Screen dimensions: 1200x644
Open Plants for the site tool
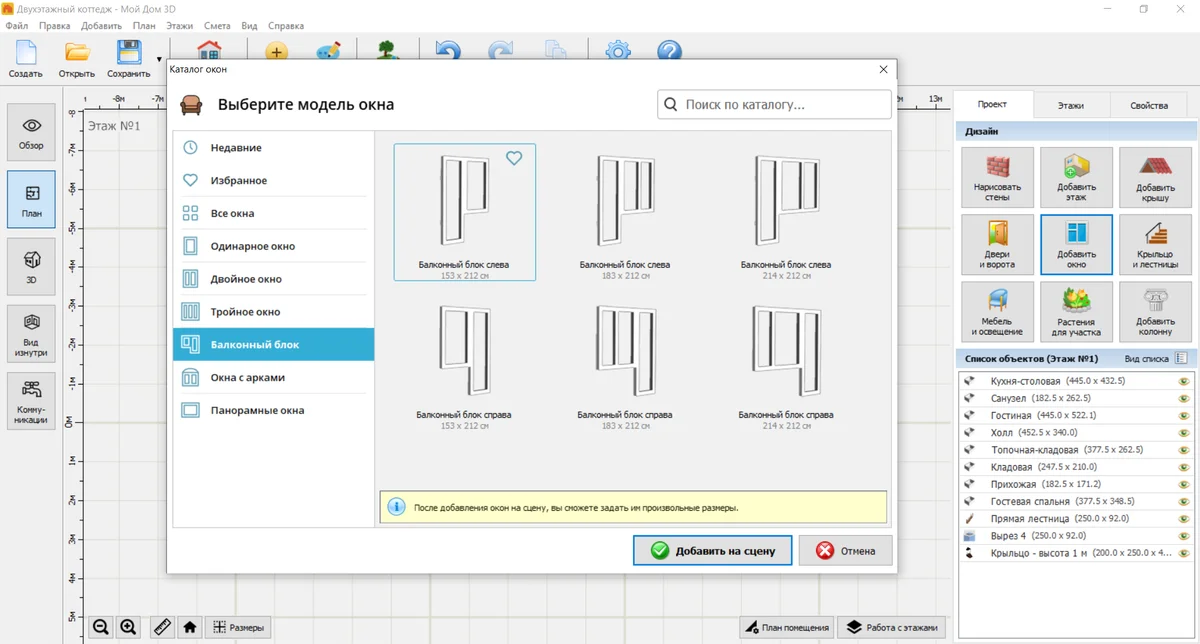pos(1076,311)
